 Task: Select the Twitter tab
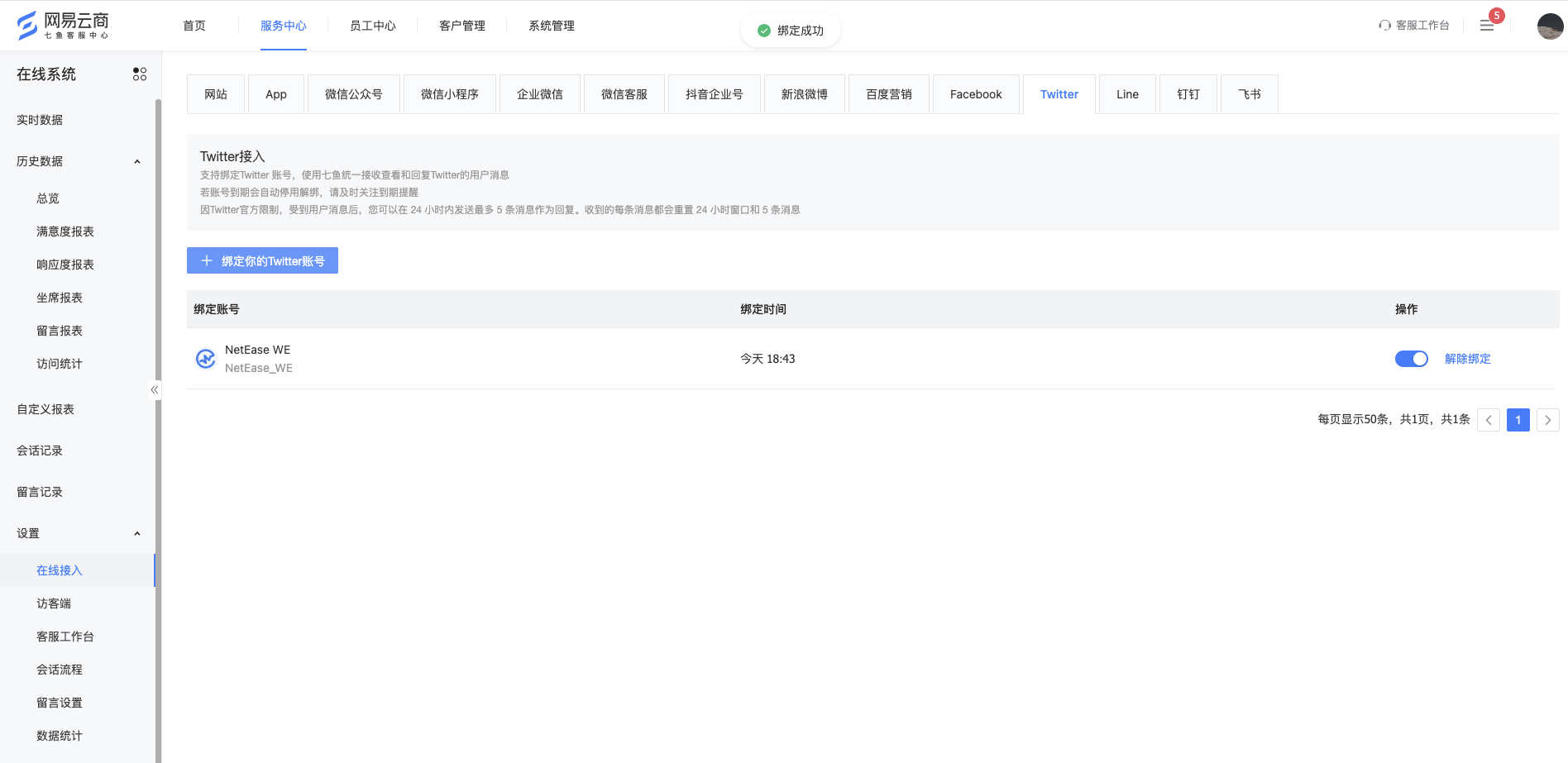coord(1059,94)
